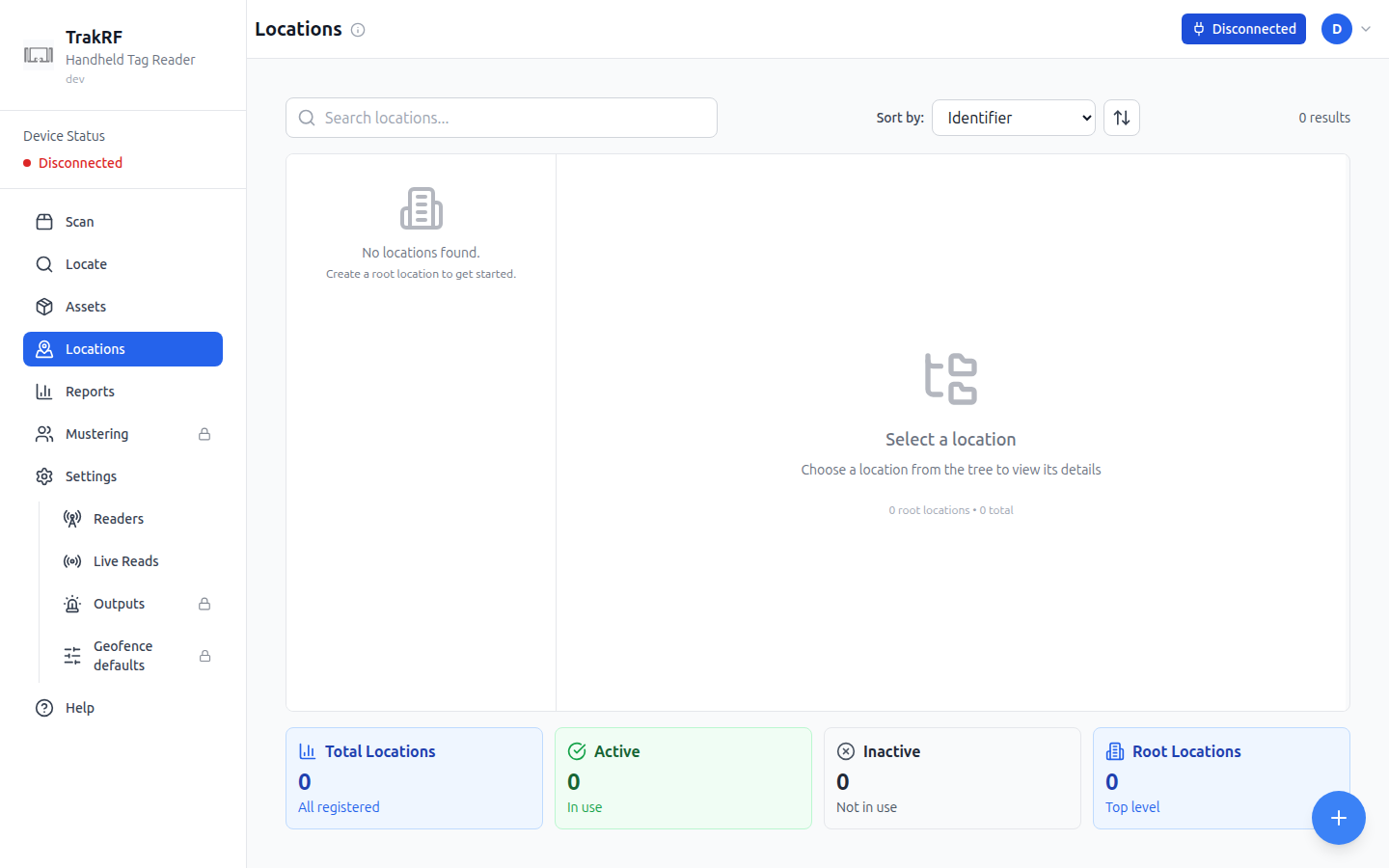The height and width of the screenshot is (868, 1389).
Task: Click the Search locations input field
Action: [502, 118]
